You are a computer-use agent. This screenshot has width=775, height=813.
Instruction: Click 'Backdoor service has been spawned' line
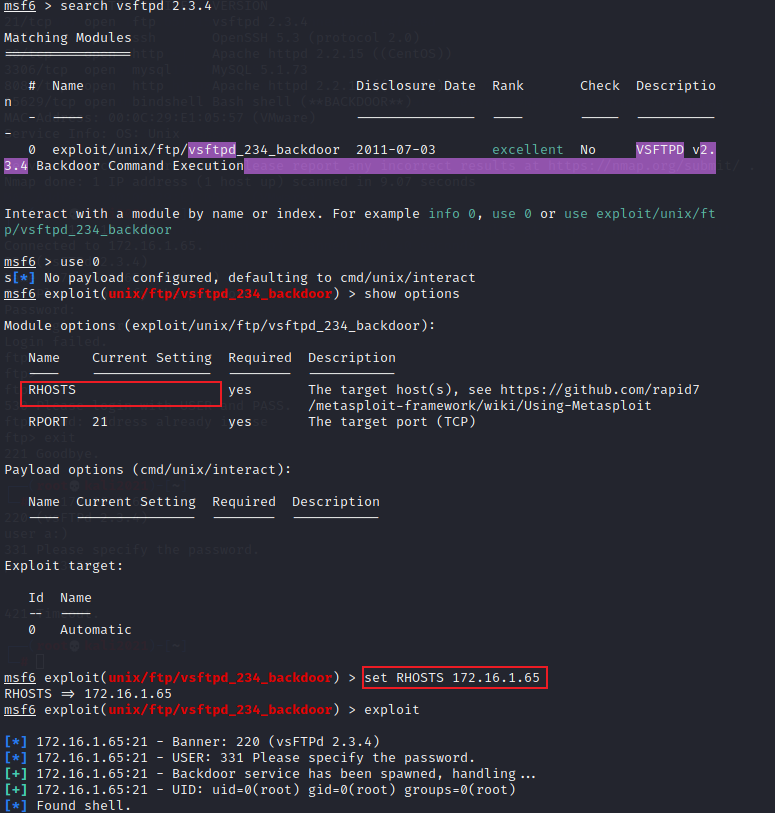[x=270, y=774]
